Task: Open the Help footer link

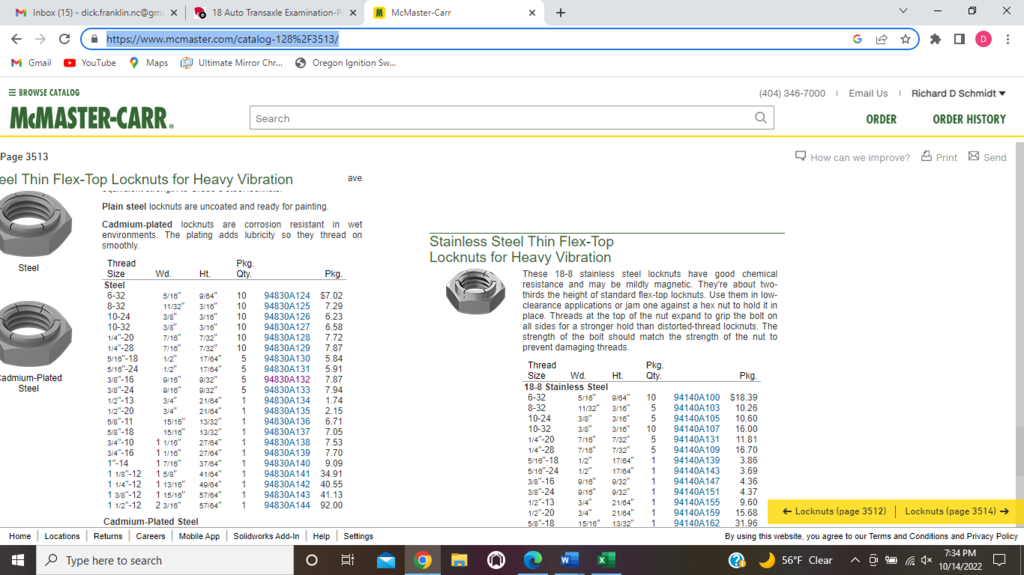Action: coord(321,536)
